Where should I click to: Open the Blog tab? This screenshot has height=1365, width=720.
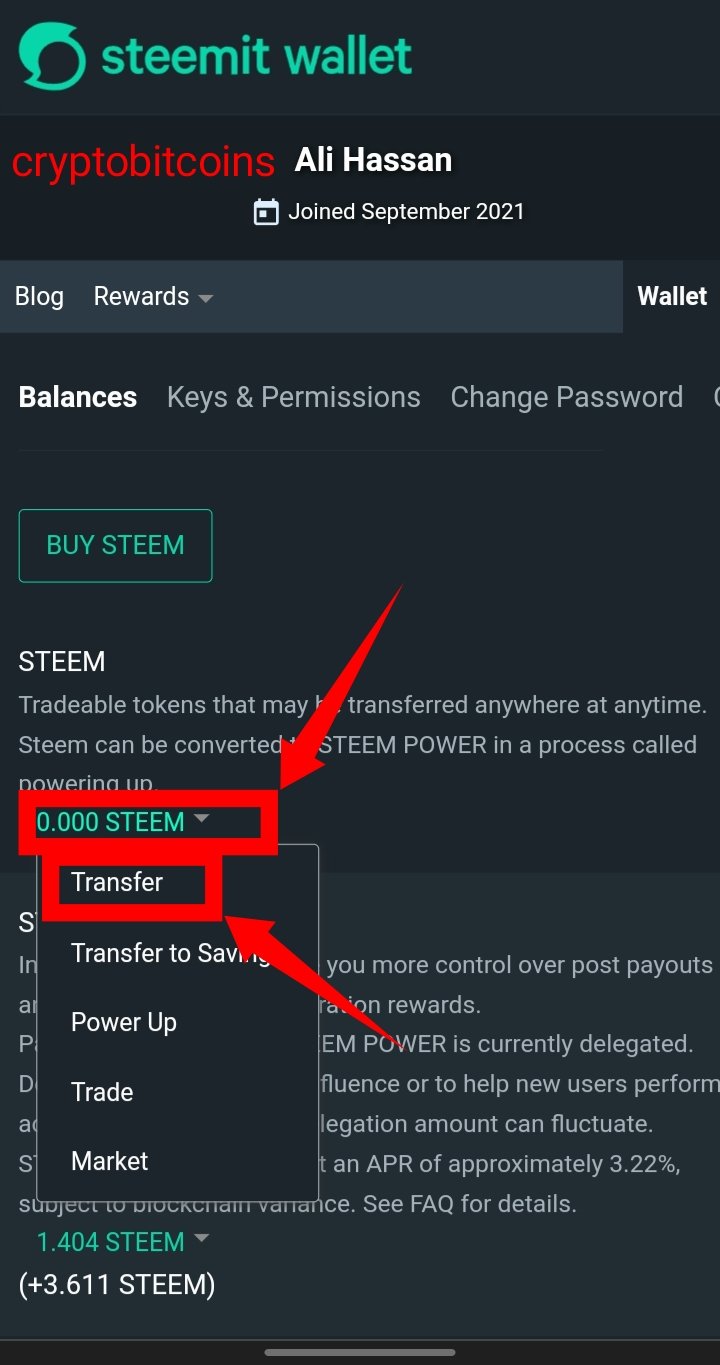coord(39,297)
